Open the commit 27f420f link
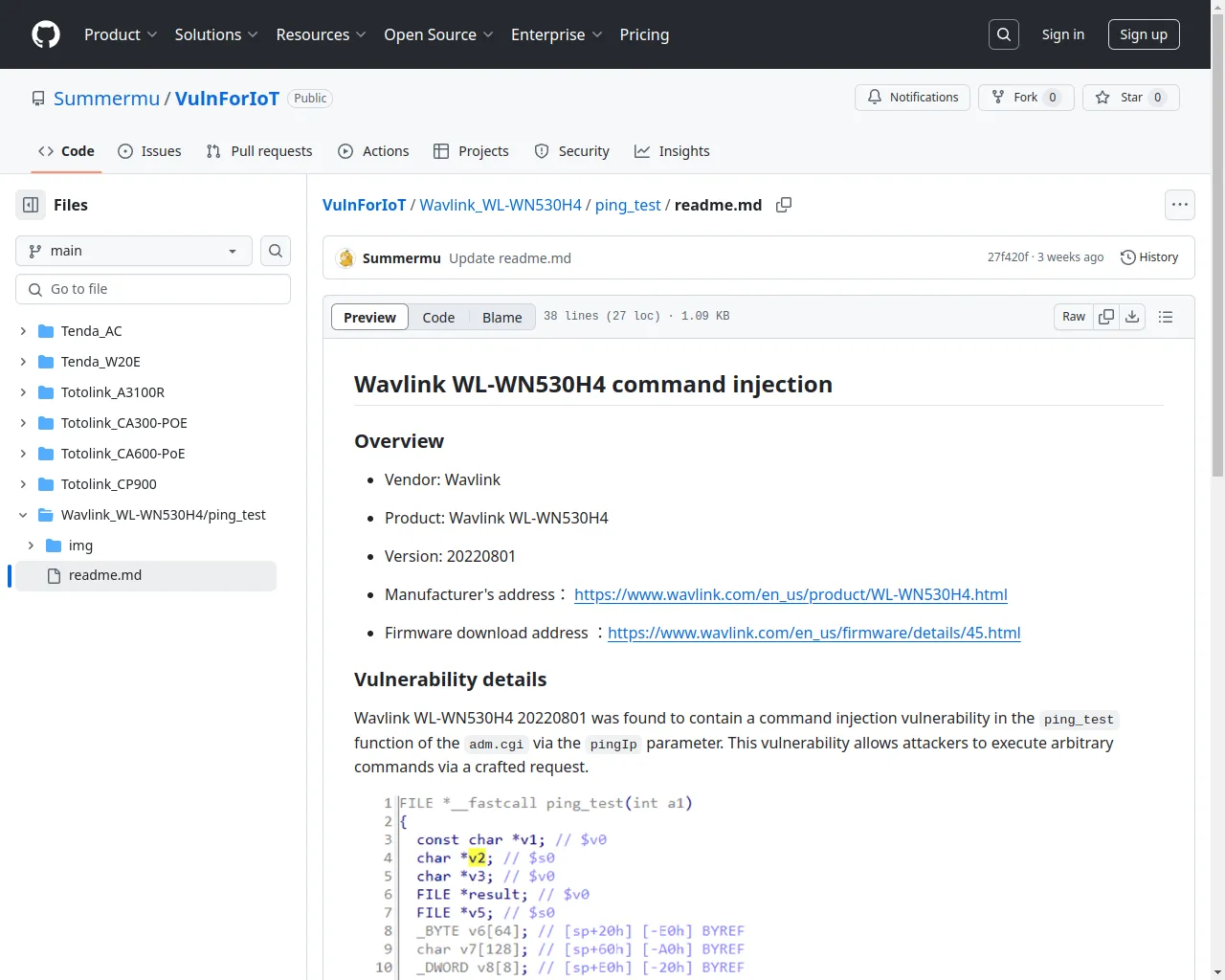The height and width of the screenshot is (980, 1225). [1008, 257]
